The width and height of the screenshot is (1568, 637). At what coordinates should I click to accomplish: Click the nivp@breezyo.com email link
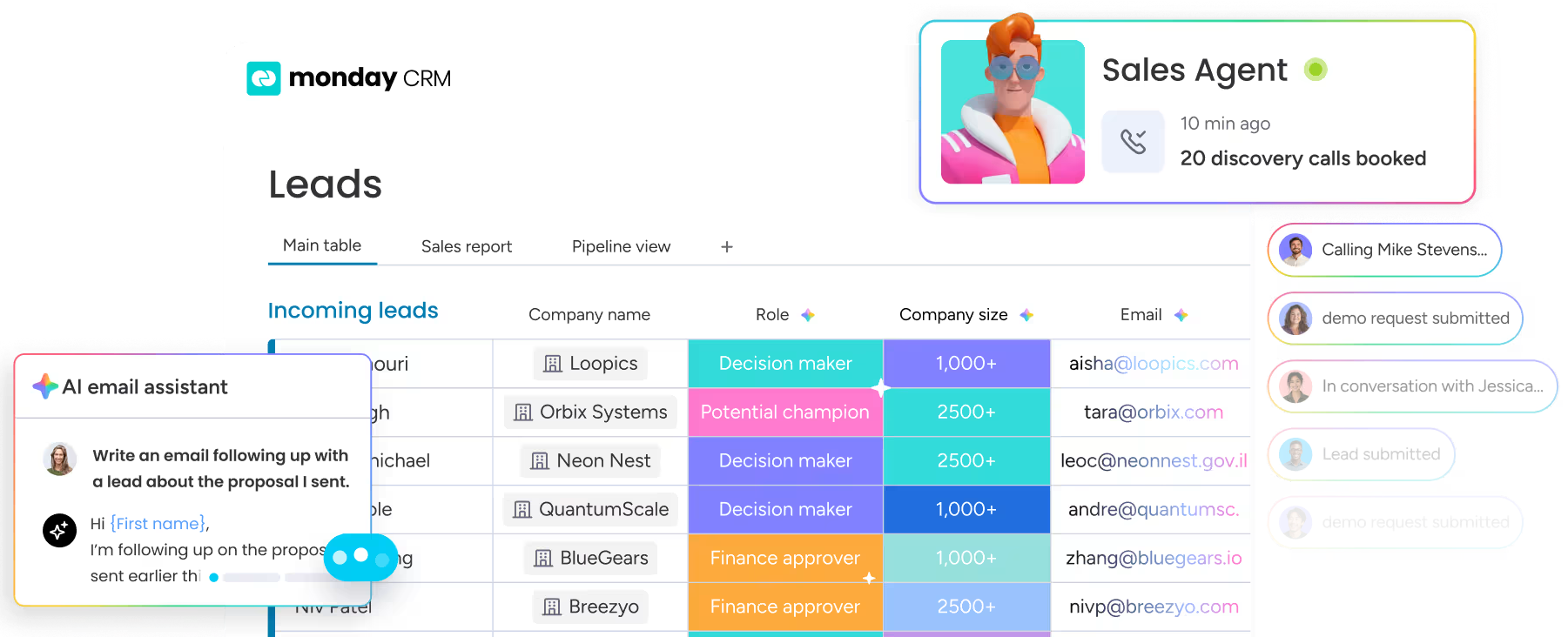1154,607
